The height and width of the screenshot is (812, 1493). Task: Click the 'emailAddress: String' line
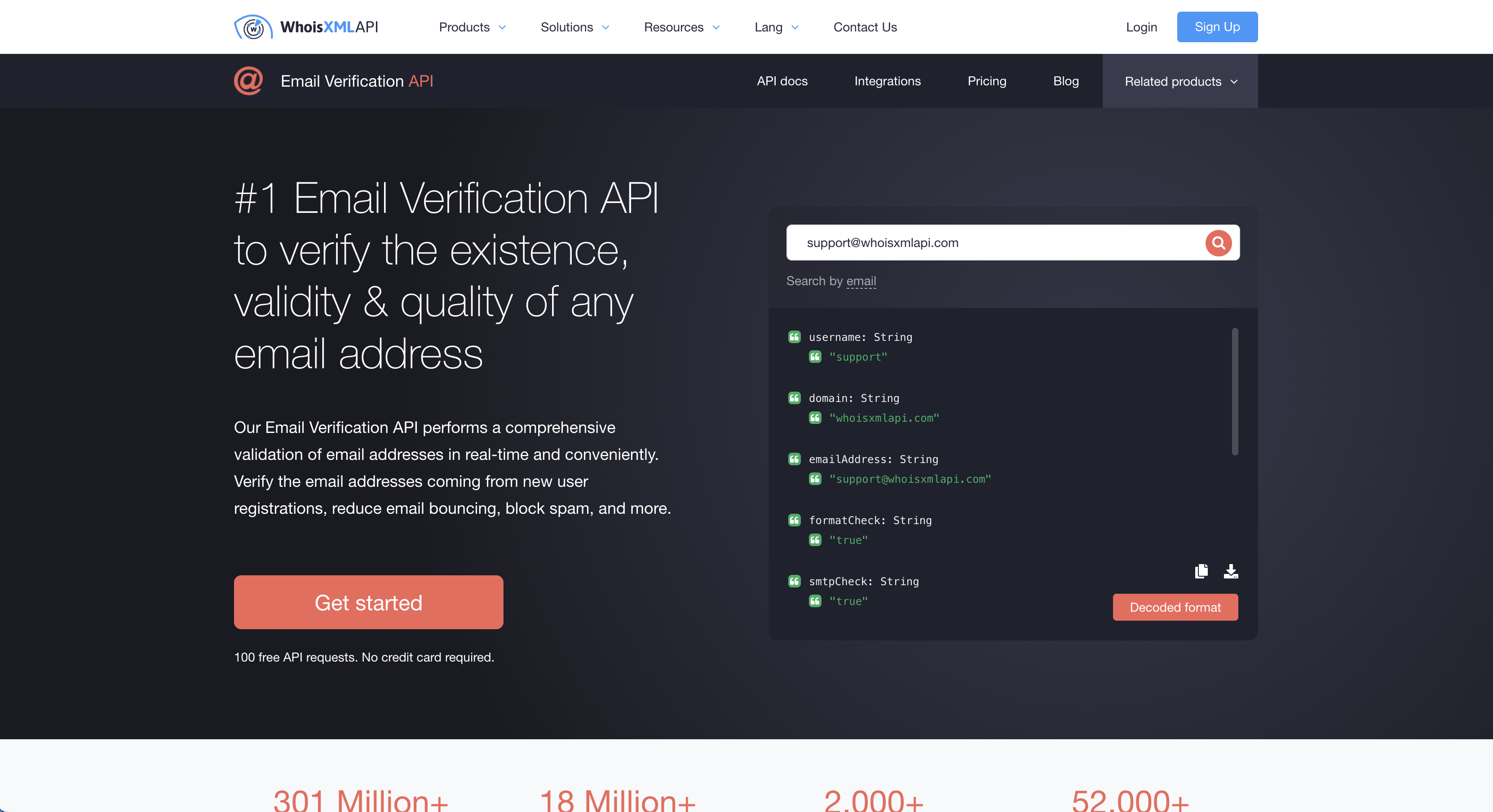pyautogui.click(x=874, y=459)
